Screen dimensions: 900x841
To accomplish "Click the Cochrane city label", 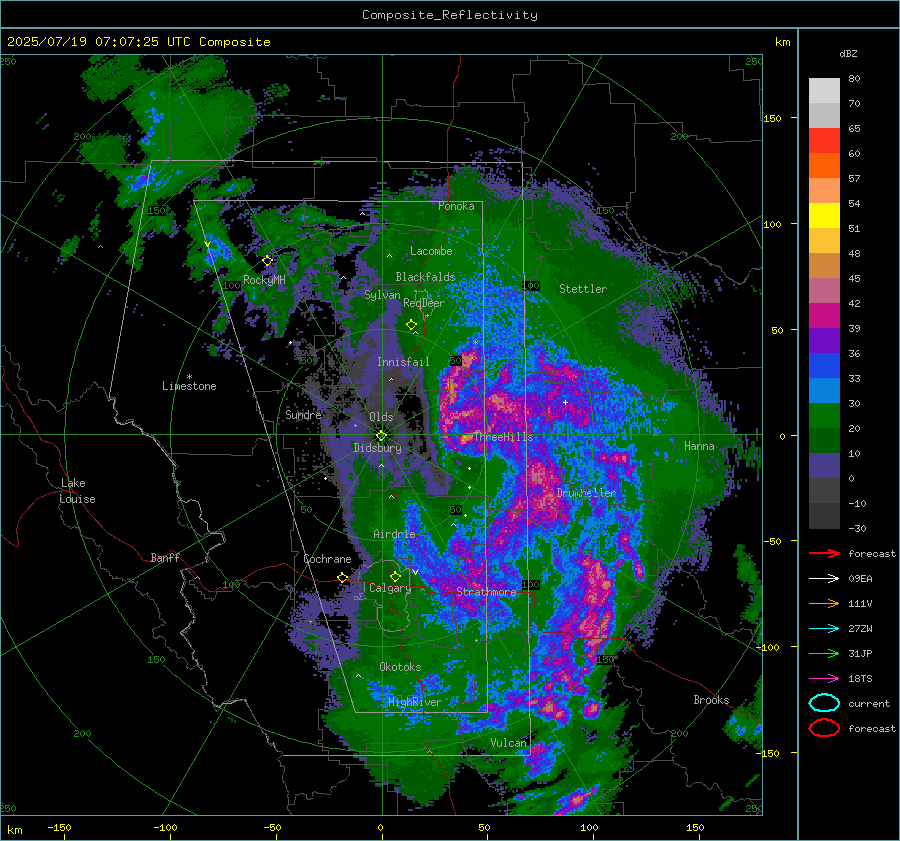I will tap(327, 559).
